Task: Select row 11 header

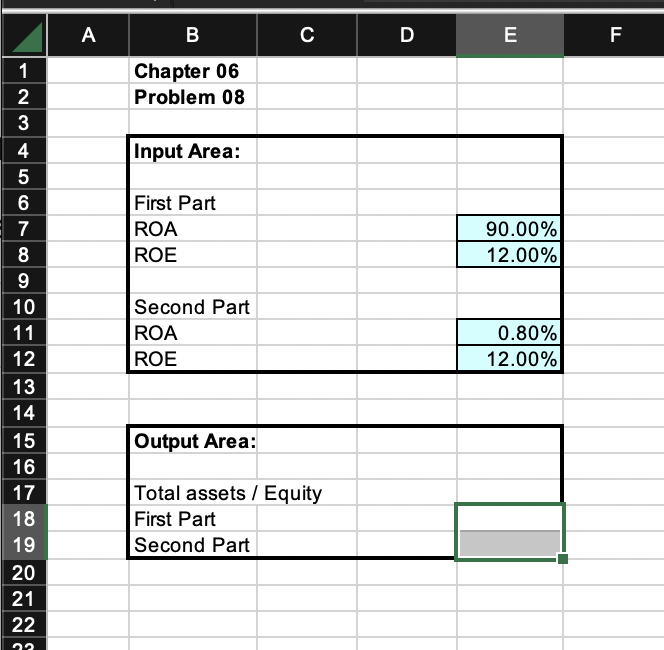Action: (24, 333)
